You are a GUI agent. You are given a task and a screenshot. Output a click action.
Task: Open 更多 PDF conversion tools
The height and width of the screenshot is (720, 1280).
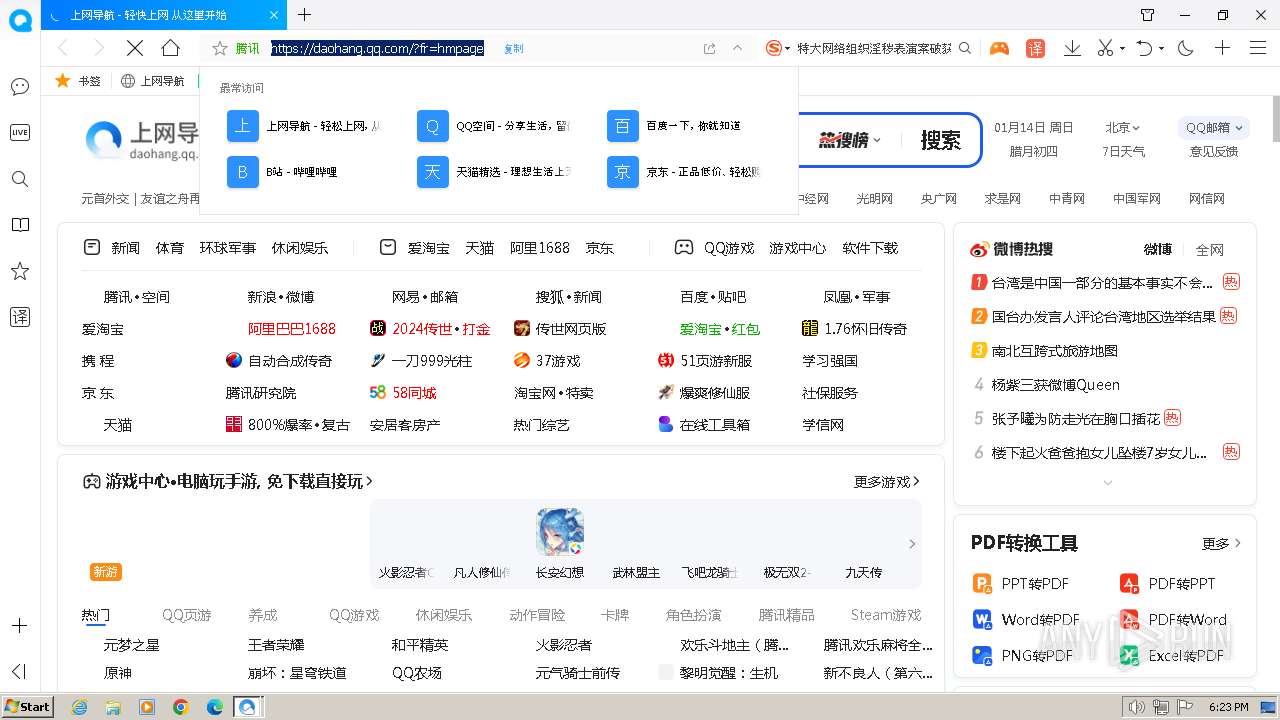coord(1221,543)
